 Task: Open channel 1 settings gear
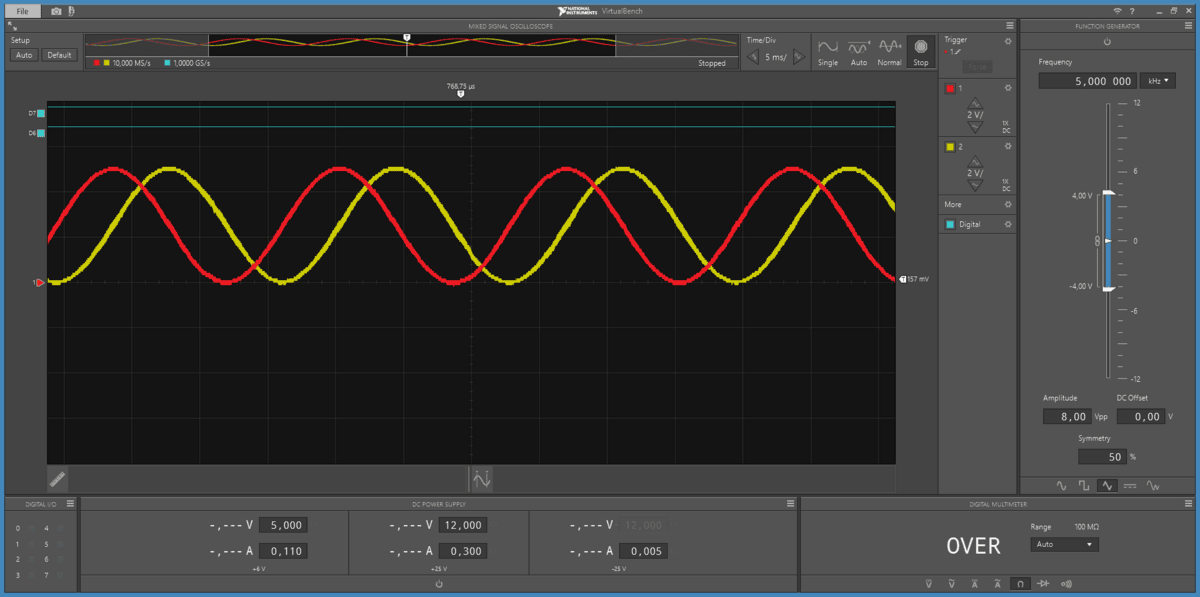tap(1008, 88)
